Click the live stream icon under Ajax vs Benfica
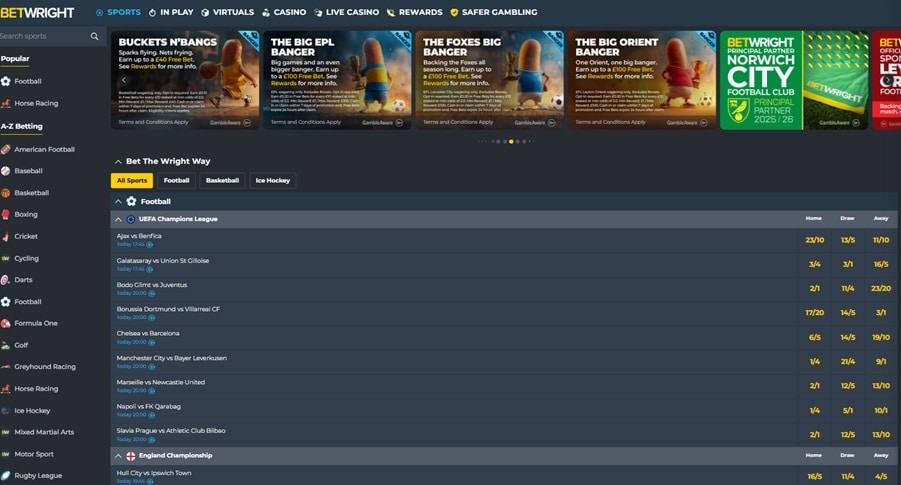The height and width of the screenshot is (485, 901). [x=149, y=245]
